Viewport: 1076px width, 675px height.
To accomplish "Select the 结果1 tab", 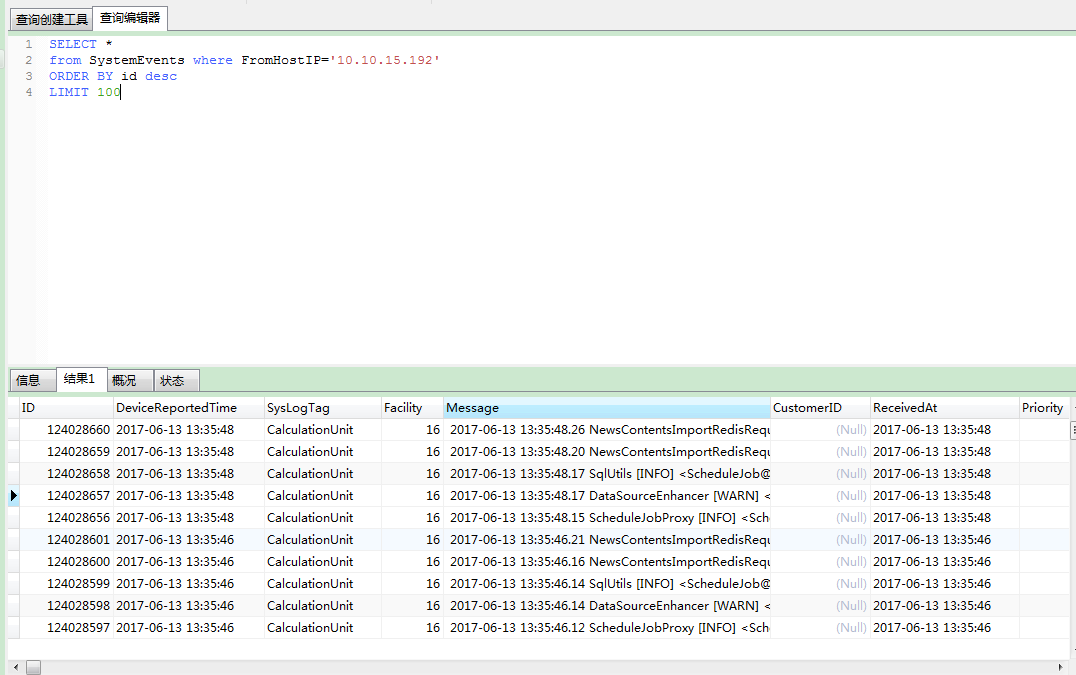I will click(80, 379).
